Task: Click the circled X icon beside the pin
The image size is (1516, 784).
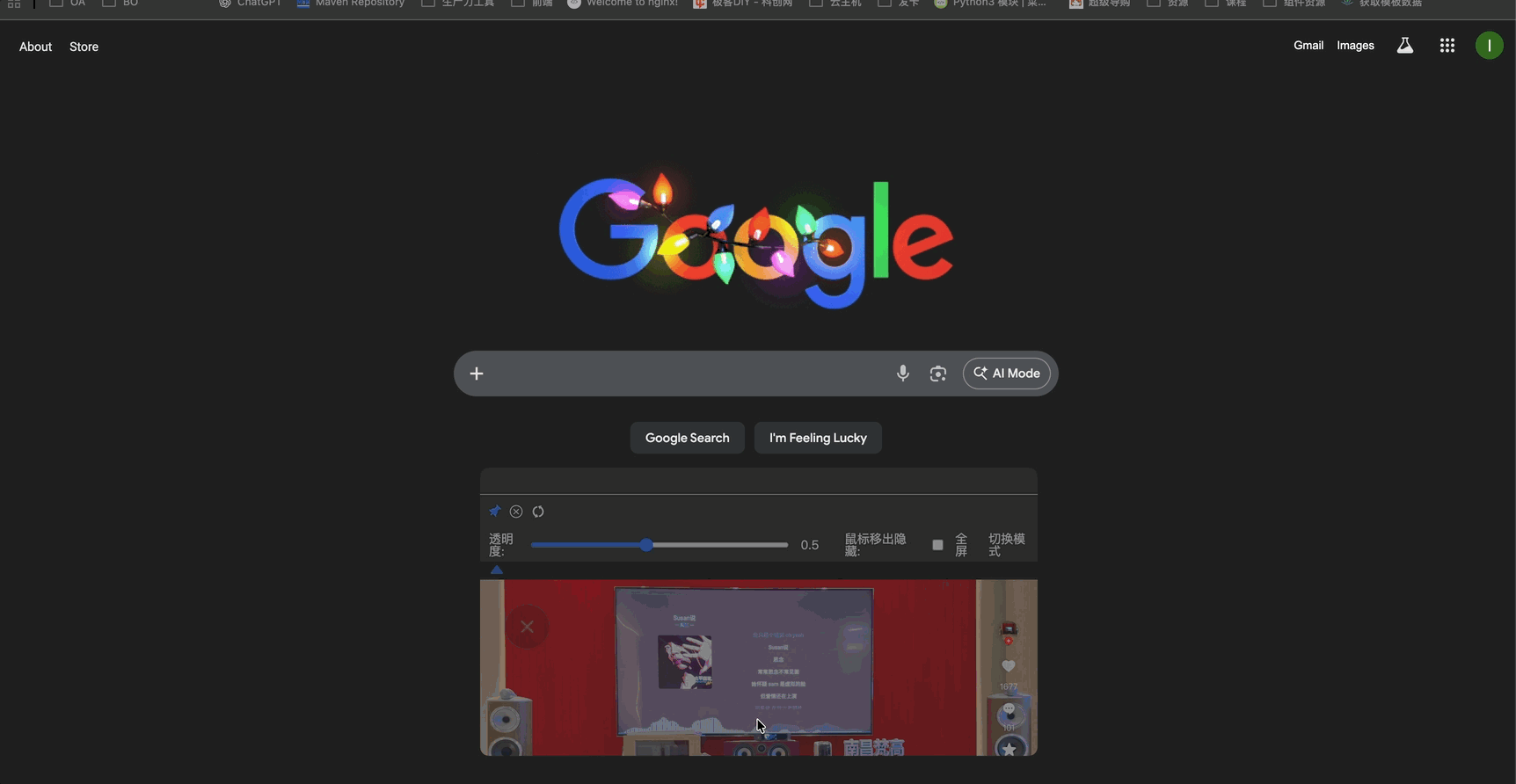Action: pyautogui.click(x=516, y=512)
